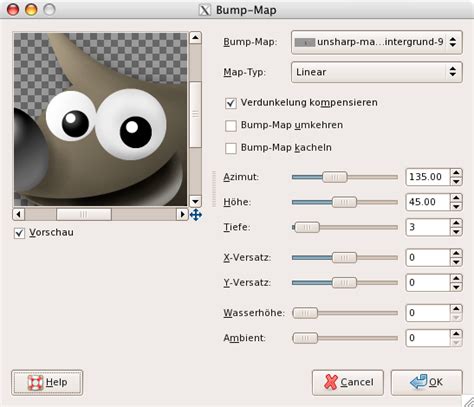Click the Y-Versatz value field

pyautogui.click(x=428, y=283)
